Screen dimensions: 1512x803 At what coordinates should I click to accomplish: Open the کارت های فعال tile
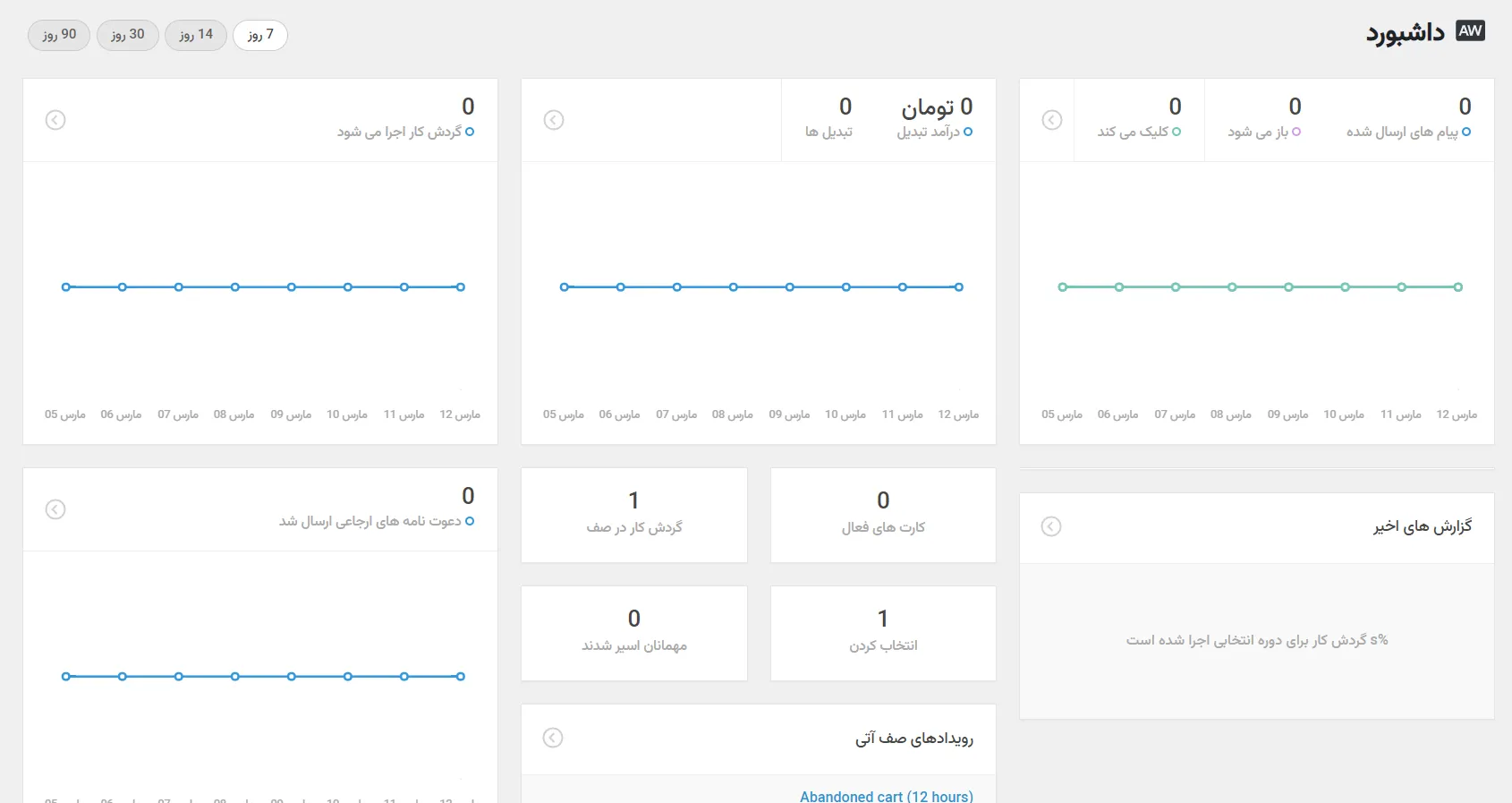[x=883, y=516]
